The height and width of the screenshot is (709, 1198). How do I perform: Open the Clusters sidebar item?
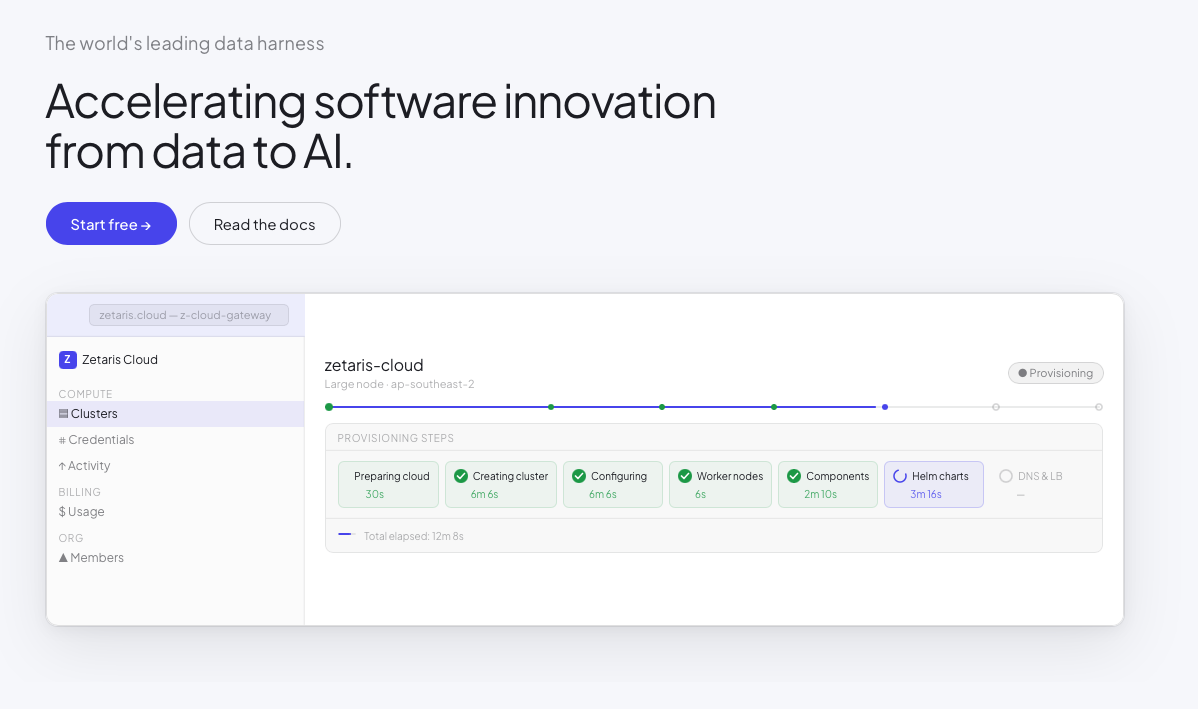176,414
